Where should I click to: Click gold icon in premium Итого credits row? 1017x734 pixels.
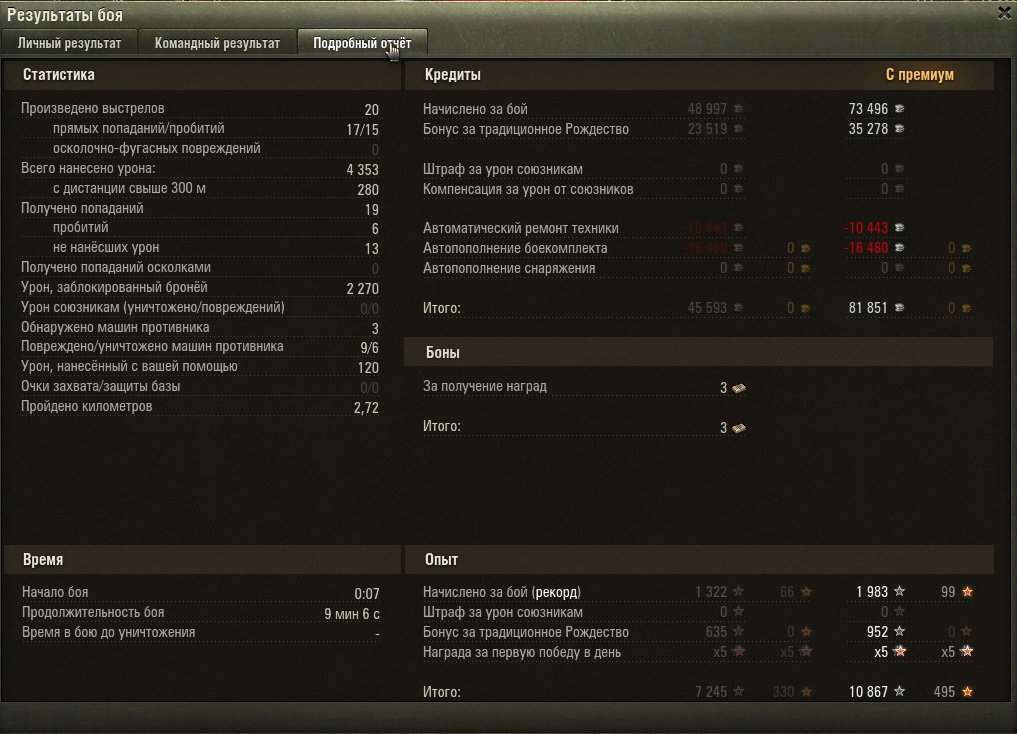pyautogui.click(x=966, y=309)
